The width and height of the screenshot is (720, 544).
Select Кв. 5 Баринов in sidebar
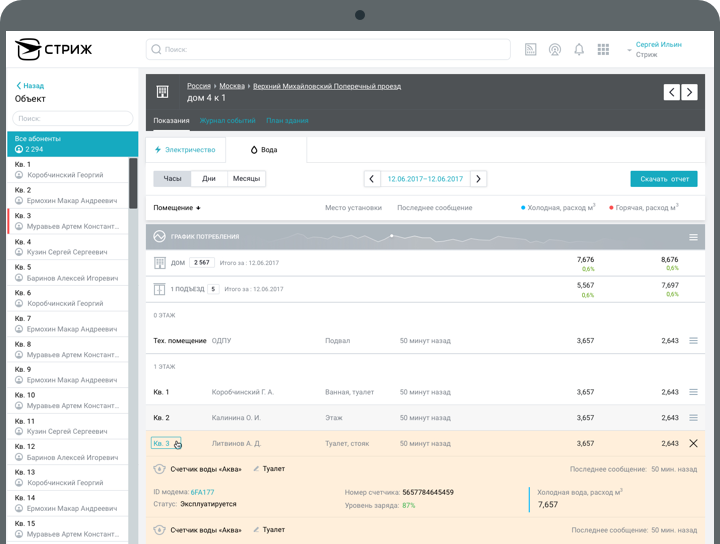68,272
